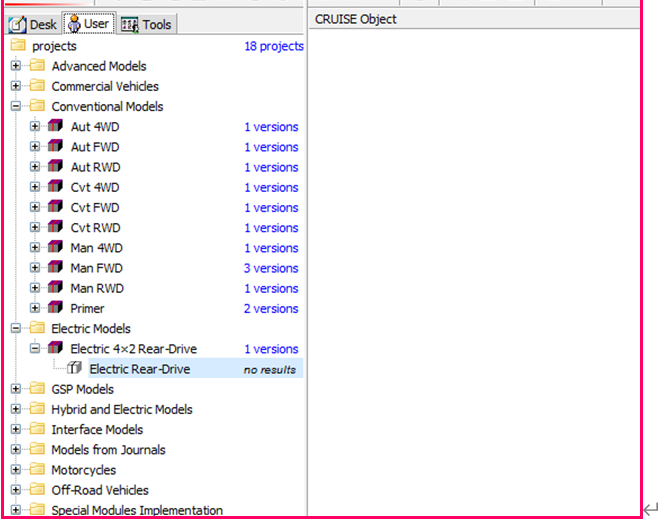Expand the Hybrid and Electric Models folder
The image size is (659, 521).
pos(16,409)
